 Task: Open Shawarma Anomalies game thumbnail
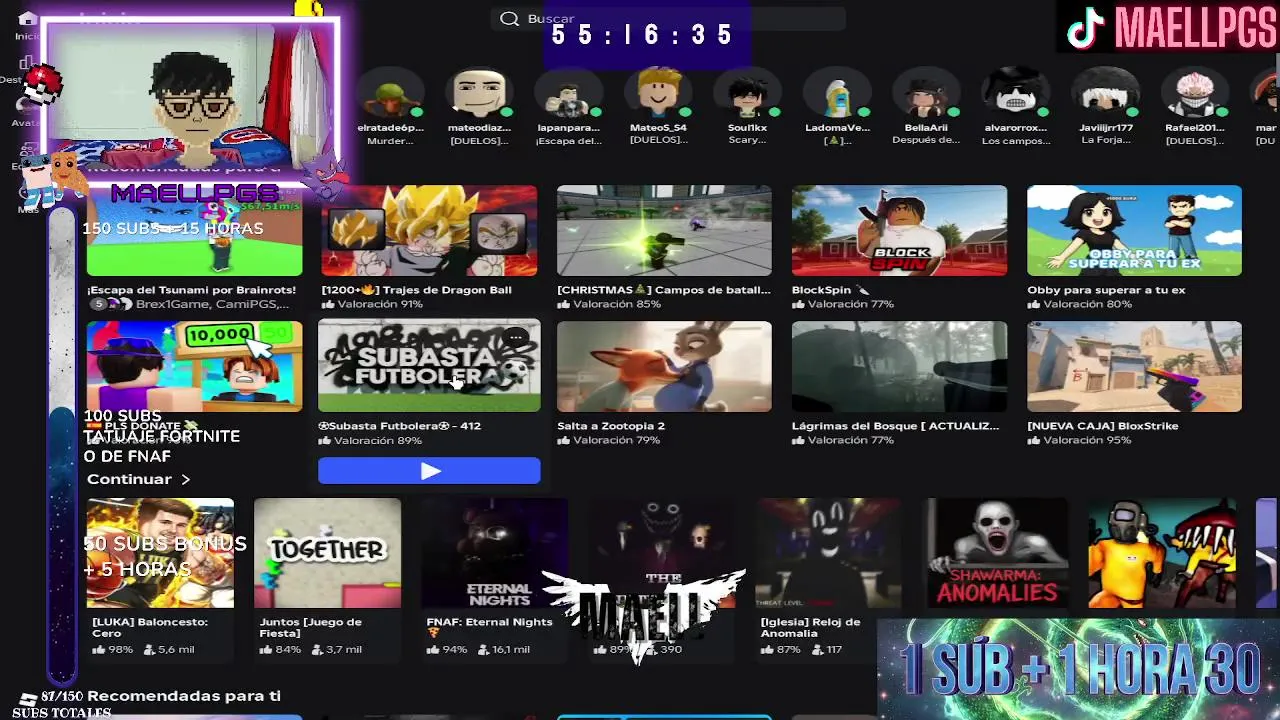(x=995, y=553)
